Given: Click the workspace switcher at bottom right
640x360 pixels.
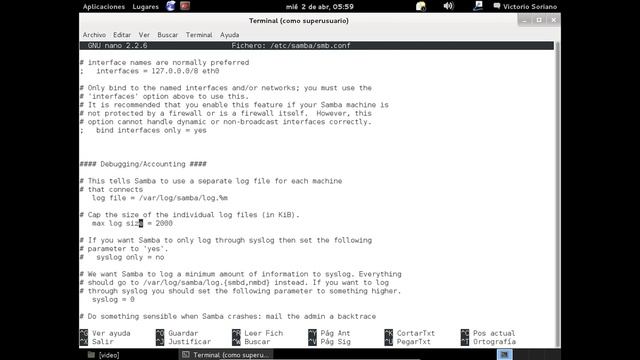Looking at the screenshot, I should pos(505,355).
